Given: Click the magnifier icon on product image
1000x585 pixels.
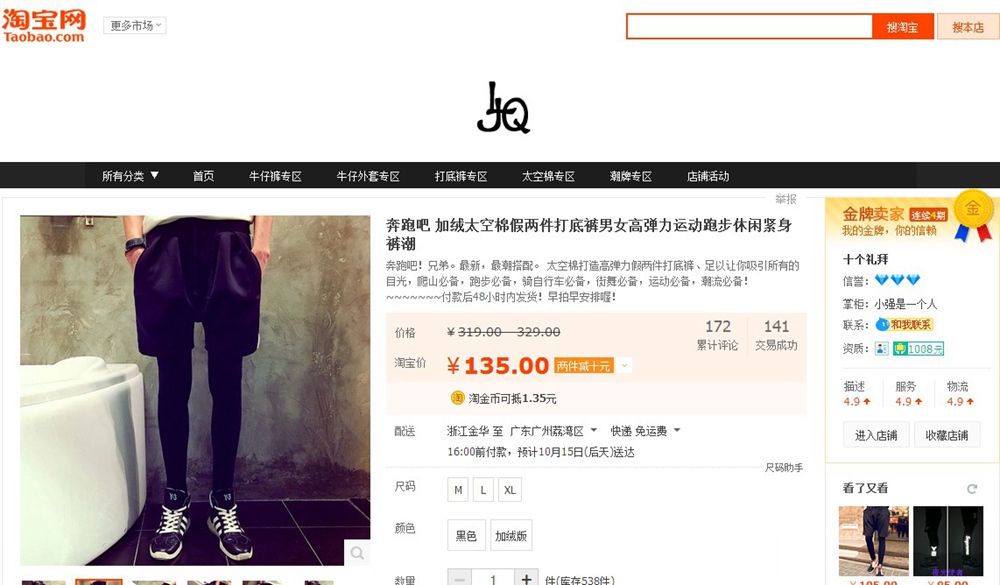Looking at the screenshot, I should (x=357, y=552).
